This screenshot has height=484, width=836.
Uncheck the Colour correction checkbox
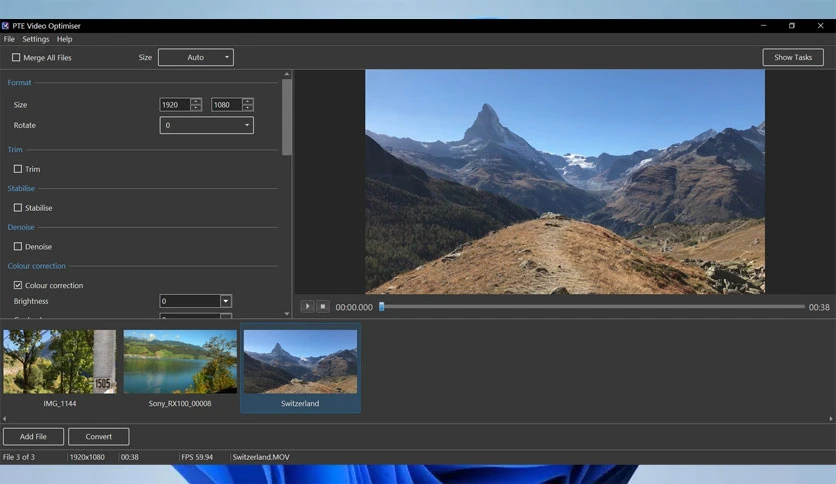pos(18,285)
